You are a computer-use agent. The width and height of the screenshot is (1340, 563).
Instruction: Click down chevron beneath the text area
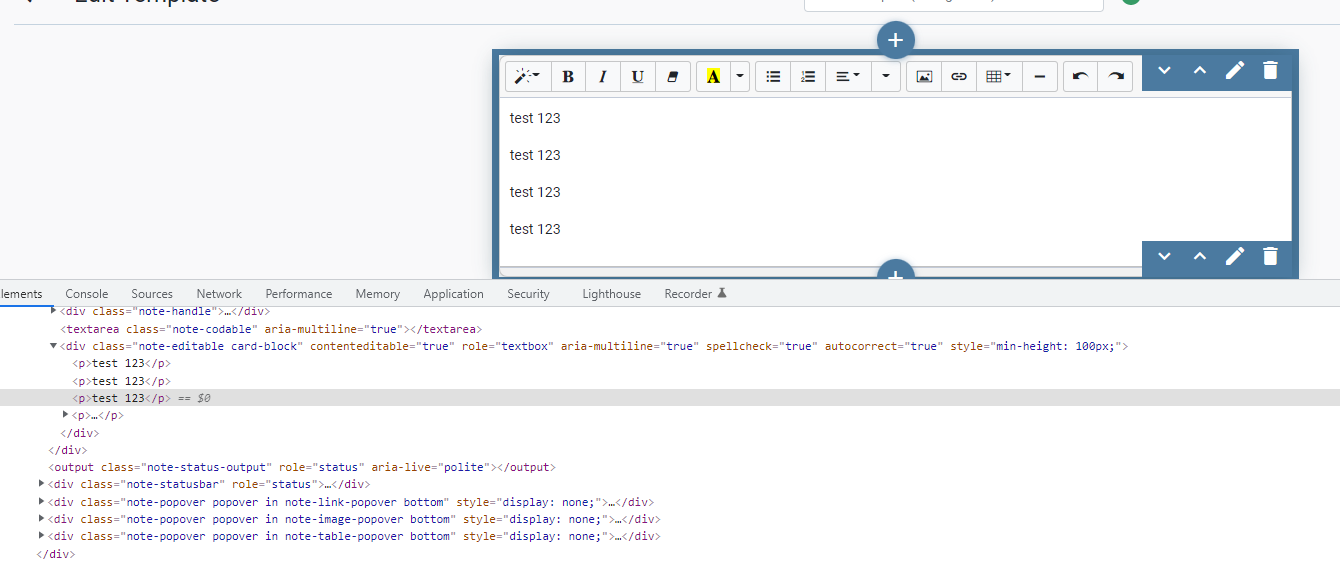1164,256
